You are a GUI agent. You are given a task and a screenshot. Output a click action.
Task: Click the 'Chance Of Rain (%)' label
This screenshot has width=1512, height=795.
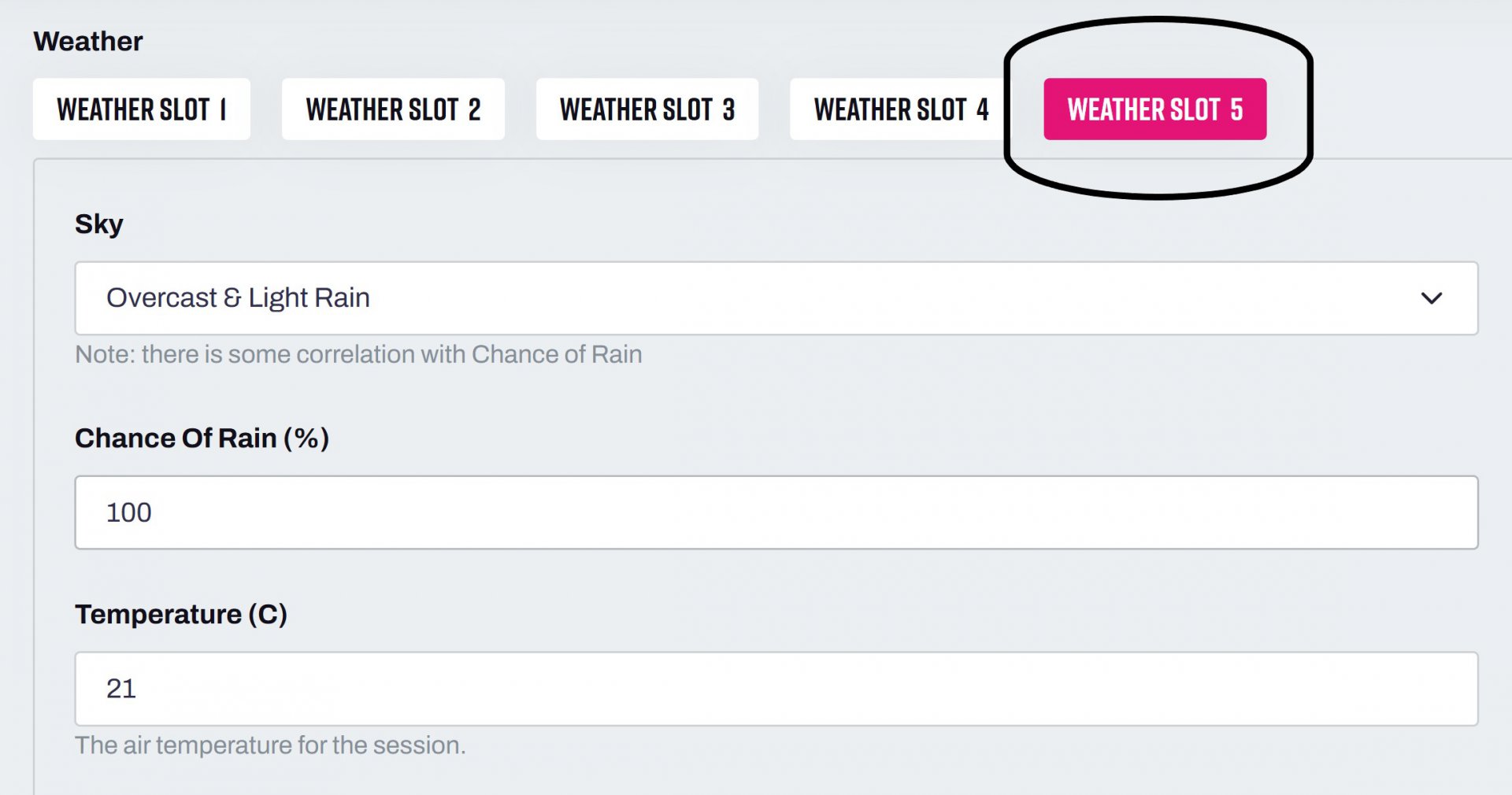tap(202, 438)
